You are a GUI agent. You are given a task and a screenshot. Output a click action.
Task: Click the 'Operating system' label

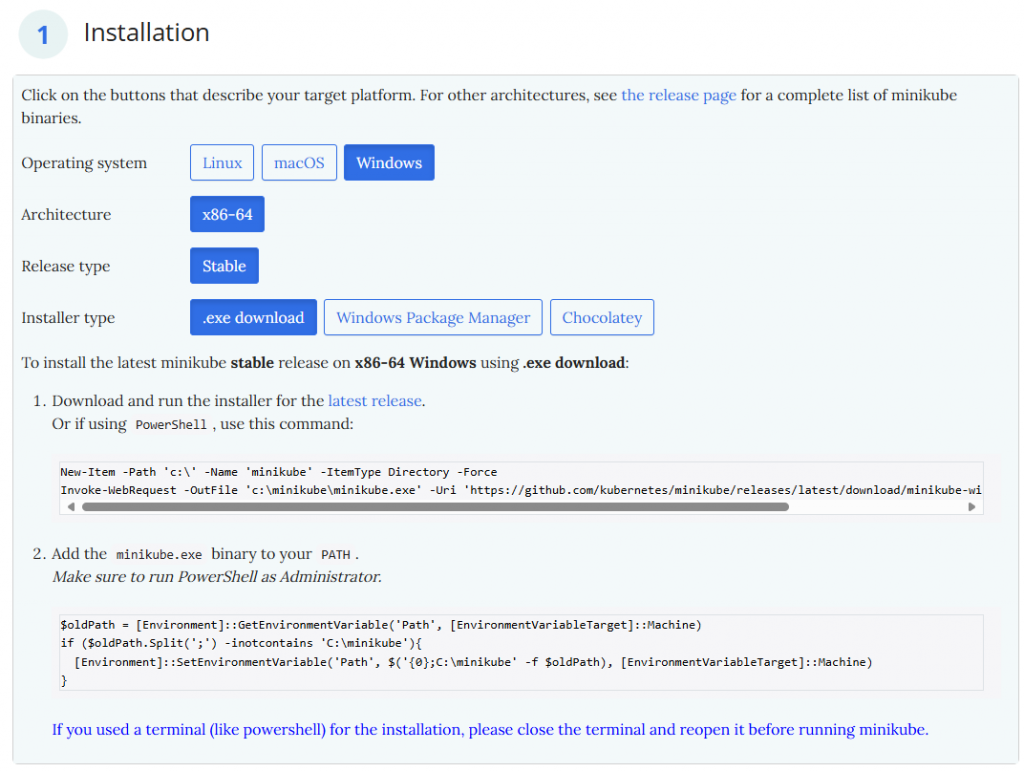[x=84, y=163]
